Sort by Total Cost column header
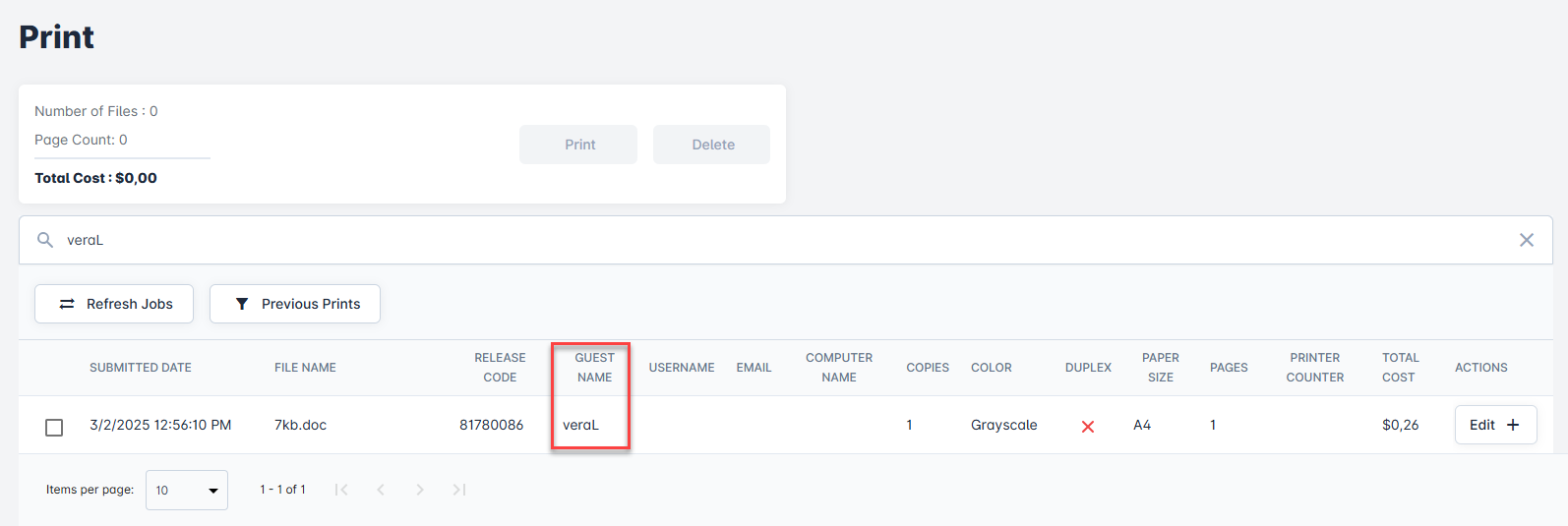Screen dimensions: 1568x526 pos(1400,368)
